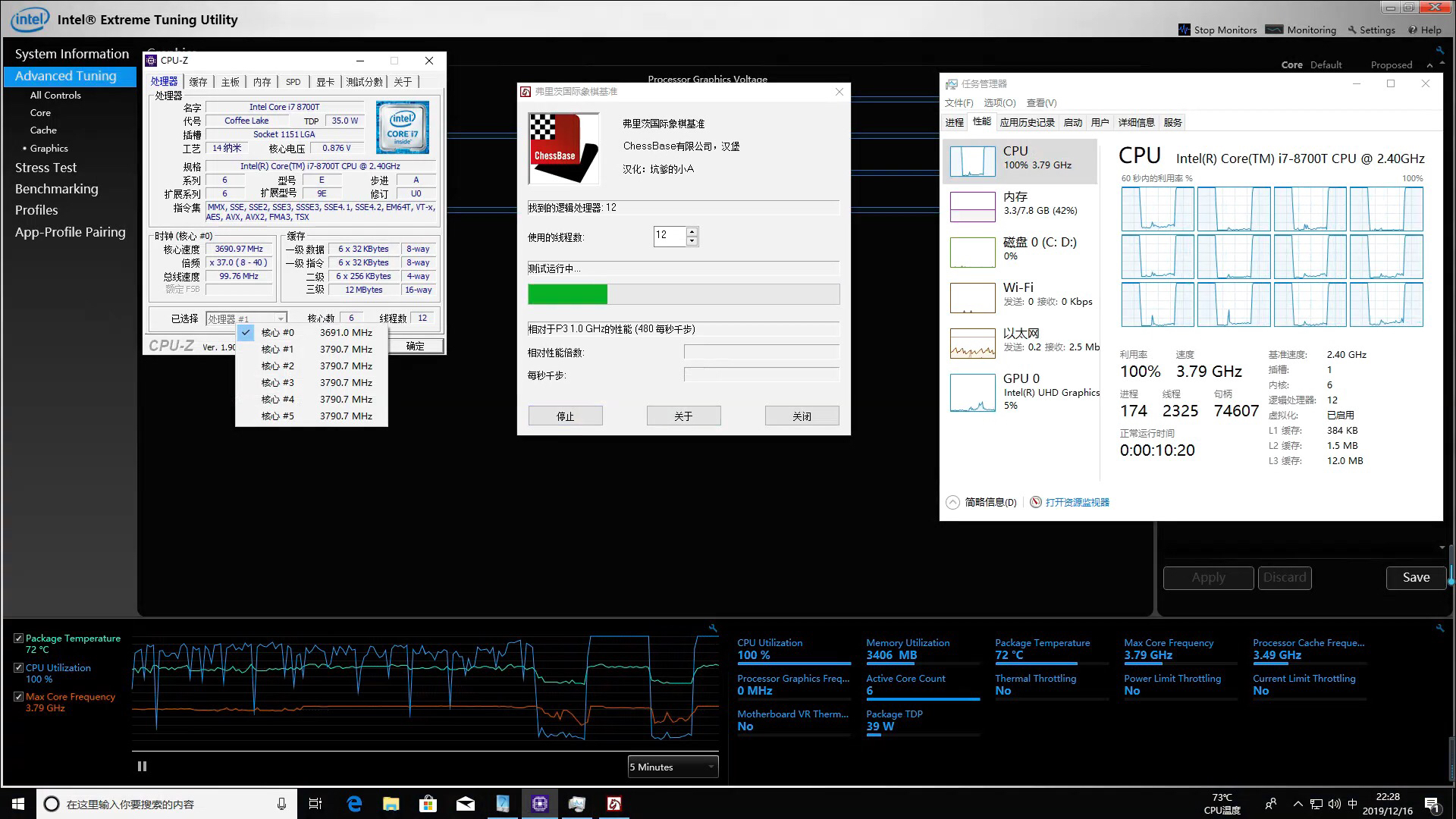Toggle CPU Utilization monitor checkbox
Screen dimensions: 1456x819
[x=18, y=668]
